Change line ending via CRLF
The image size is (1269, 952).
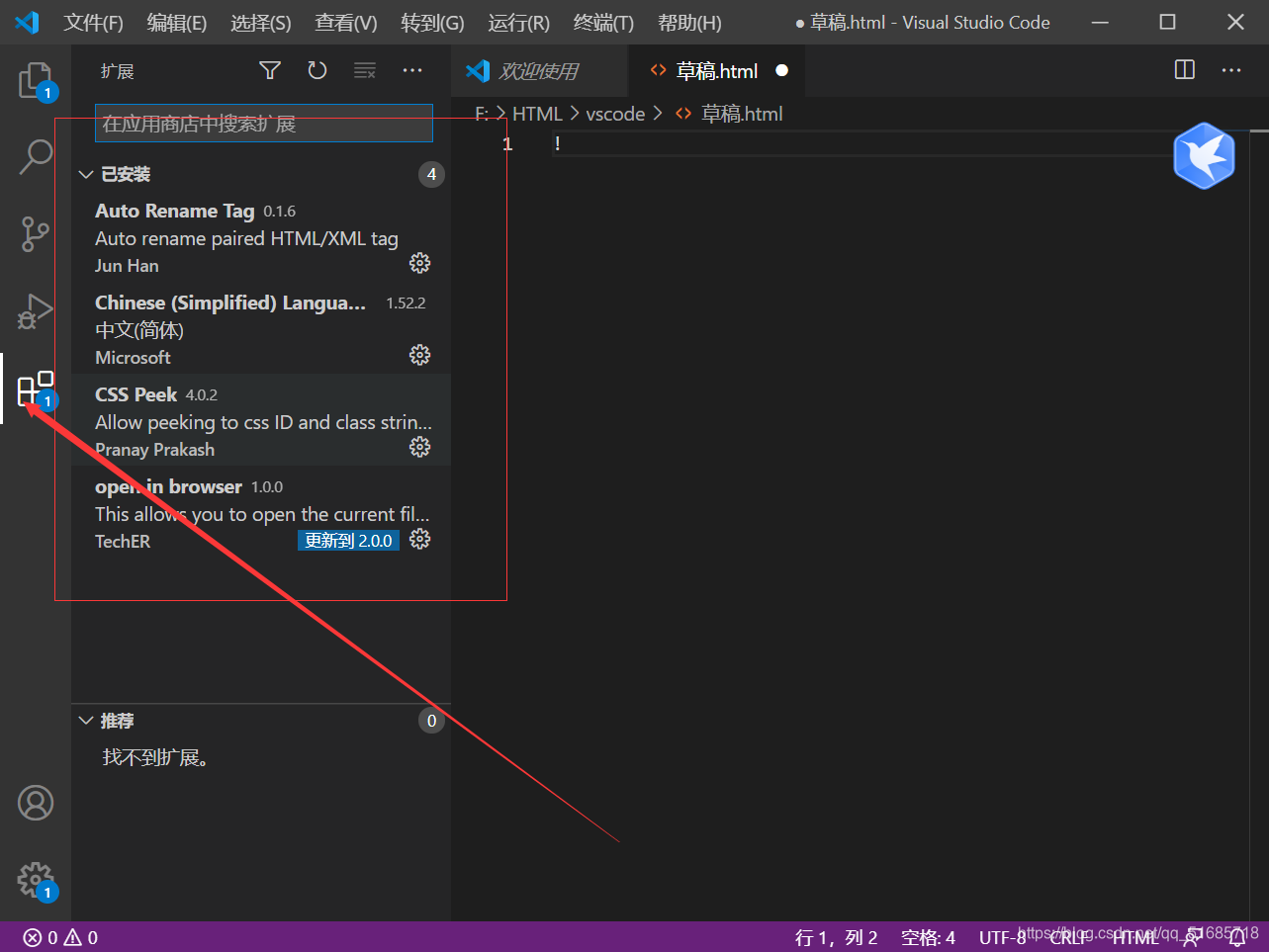pos(1071,937)
